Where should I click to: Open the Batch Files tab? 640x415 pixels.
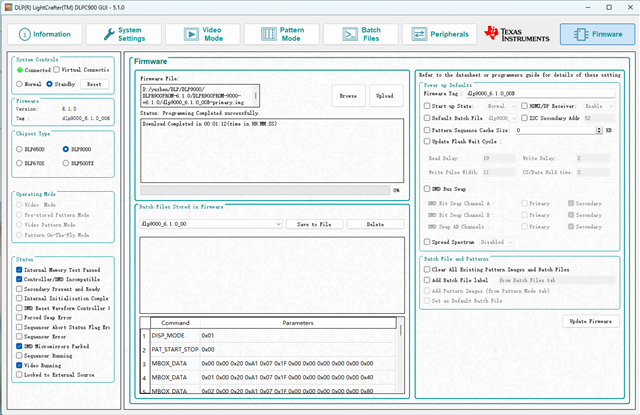coord(361,34)
